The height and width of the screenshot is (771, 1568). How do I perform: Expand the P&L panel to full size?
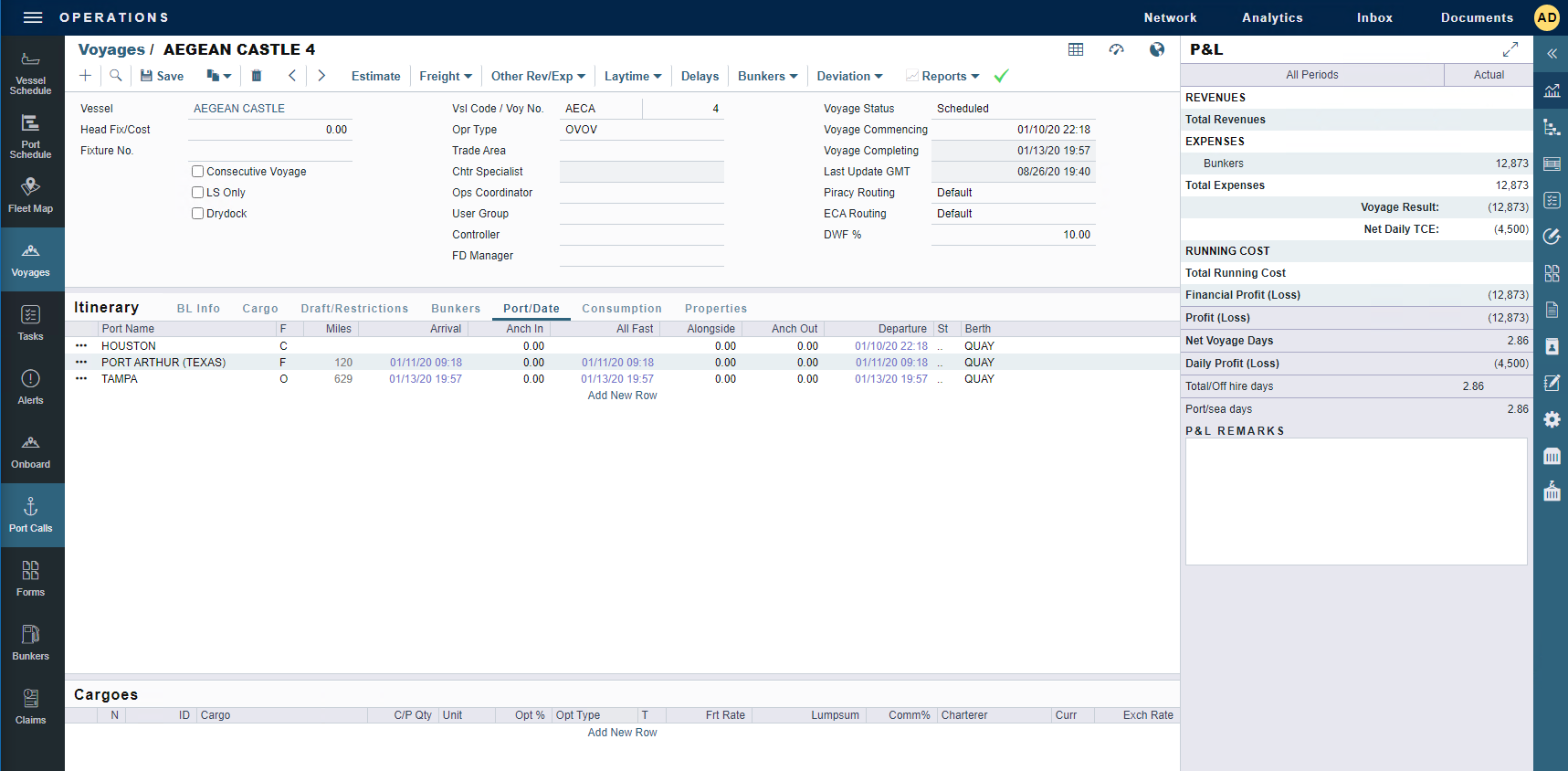1510,49
